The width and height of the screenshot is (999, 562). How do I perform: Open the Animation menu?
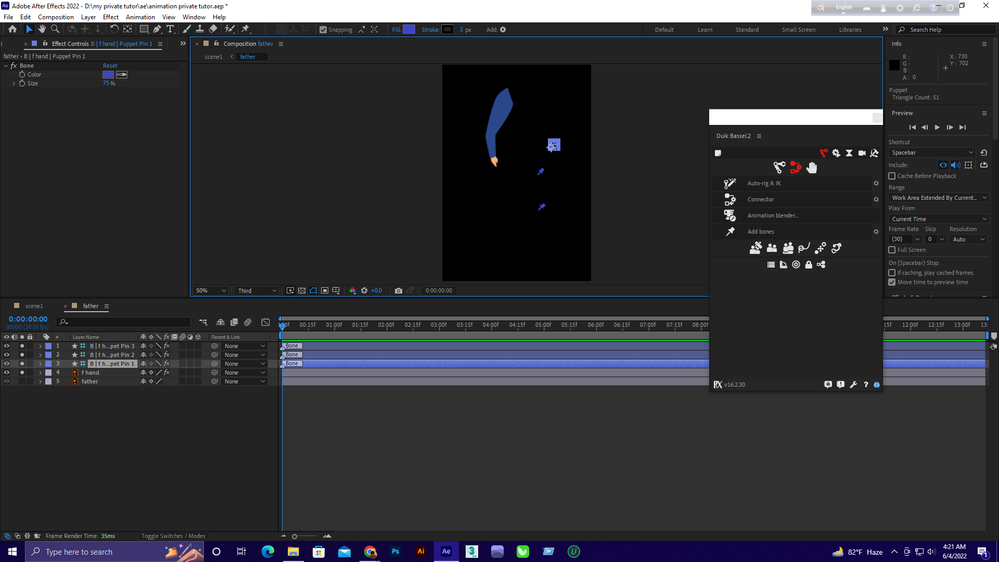140,17
